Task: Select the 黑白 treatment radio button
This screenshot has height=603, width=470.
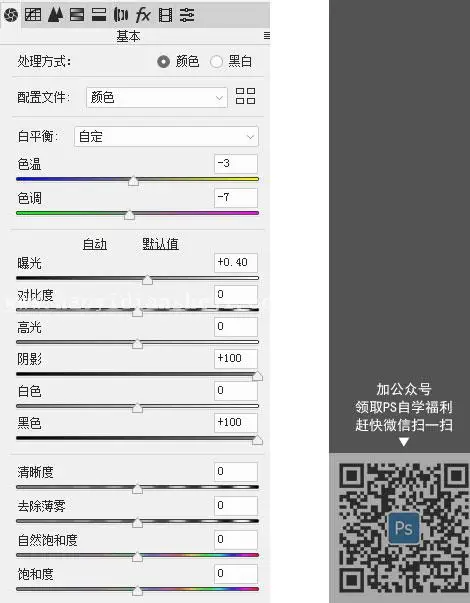Action: [x=216, y=62]
